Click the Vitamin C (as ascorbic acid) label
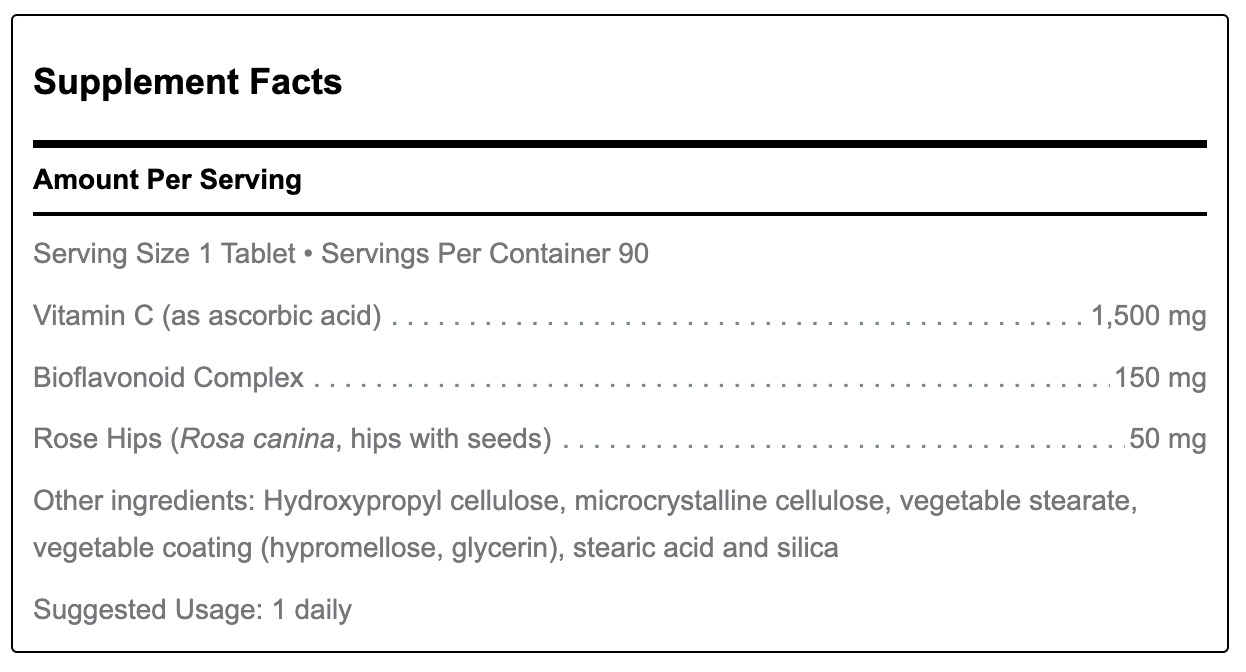 [208, 317]
